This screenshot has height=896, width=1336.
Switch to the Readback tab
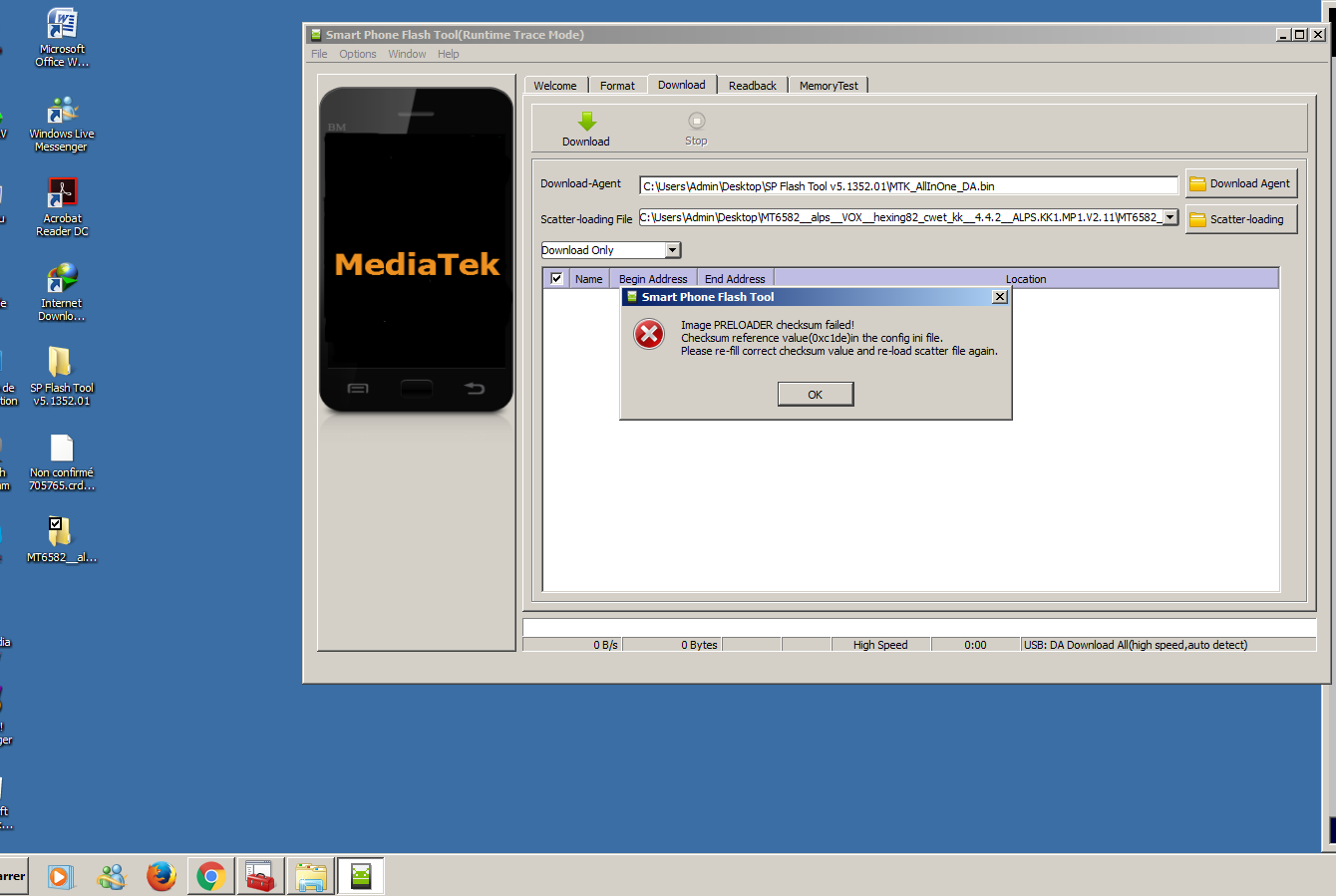[752, 86]
